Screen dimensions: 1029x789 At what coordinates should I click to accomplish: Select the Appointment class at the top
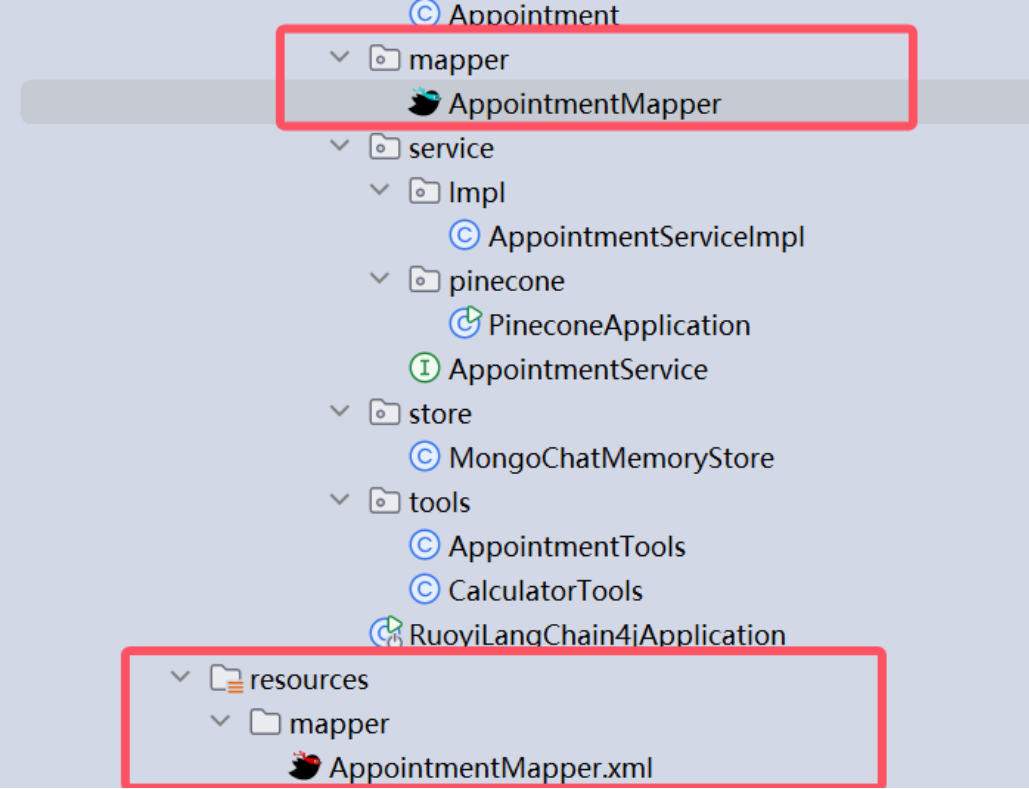tap(533, 15)
